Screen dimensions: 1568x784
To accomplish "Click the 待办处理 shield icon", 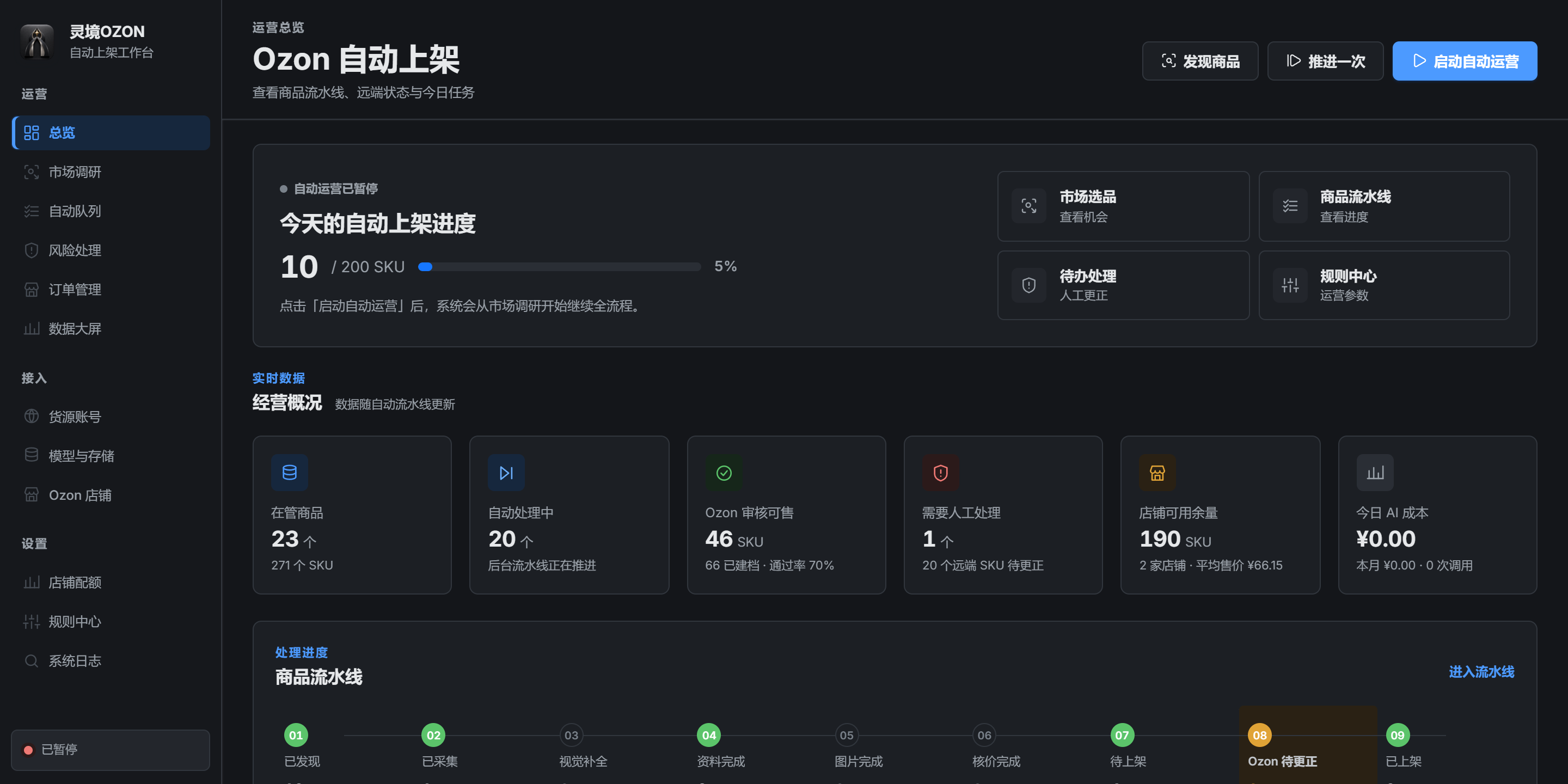I will pos(1028,285).
